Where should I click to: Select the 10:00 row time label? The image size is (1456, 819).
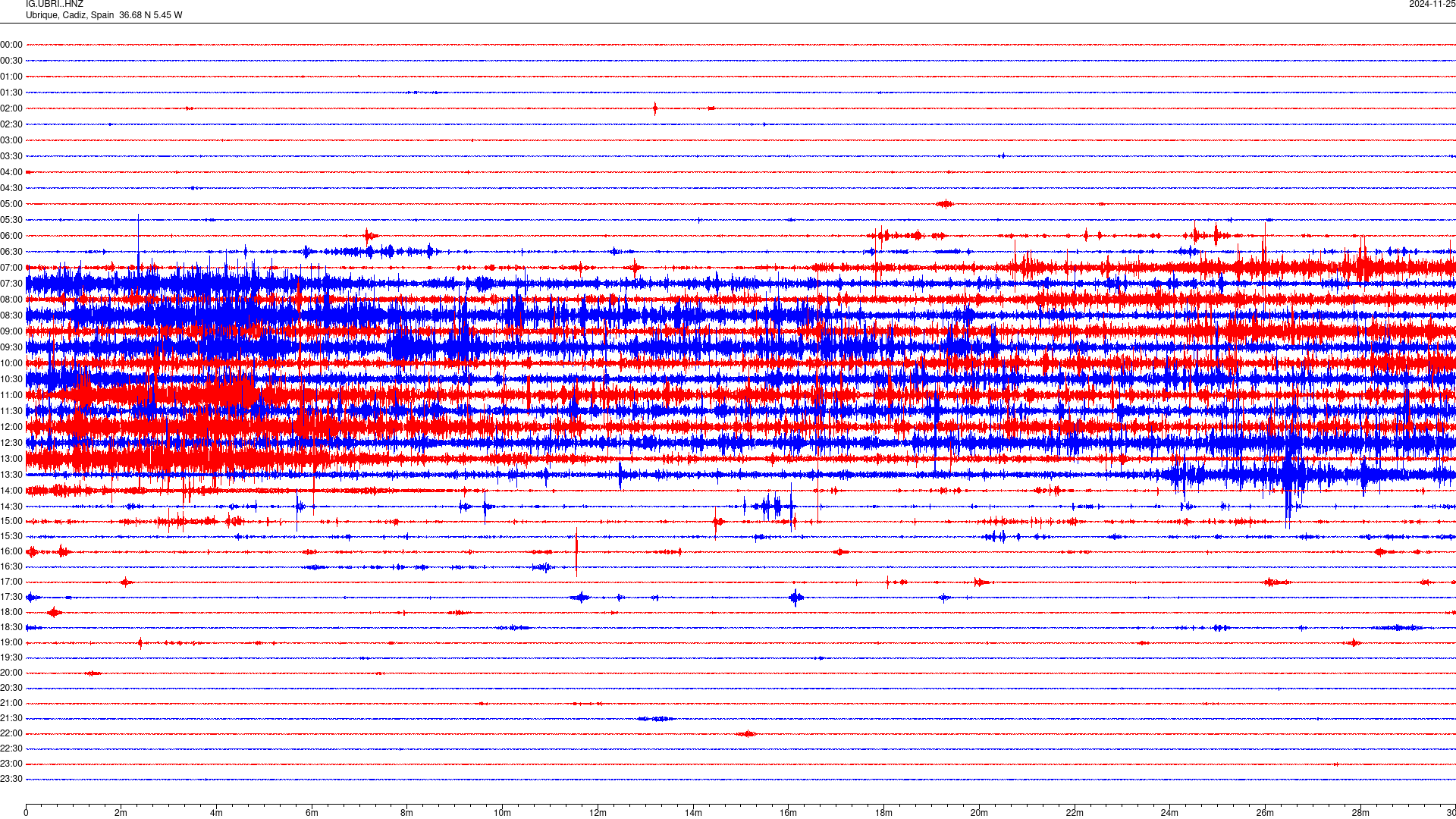point(11,363)
